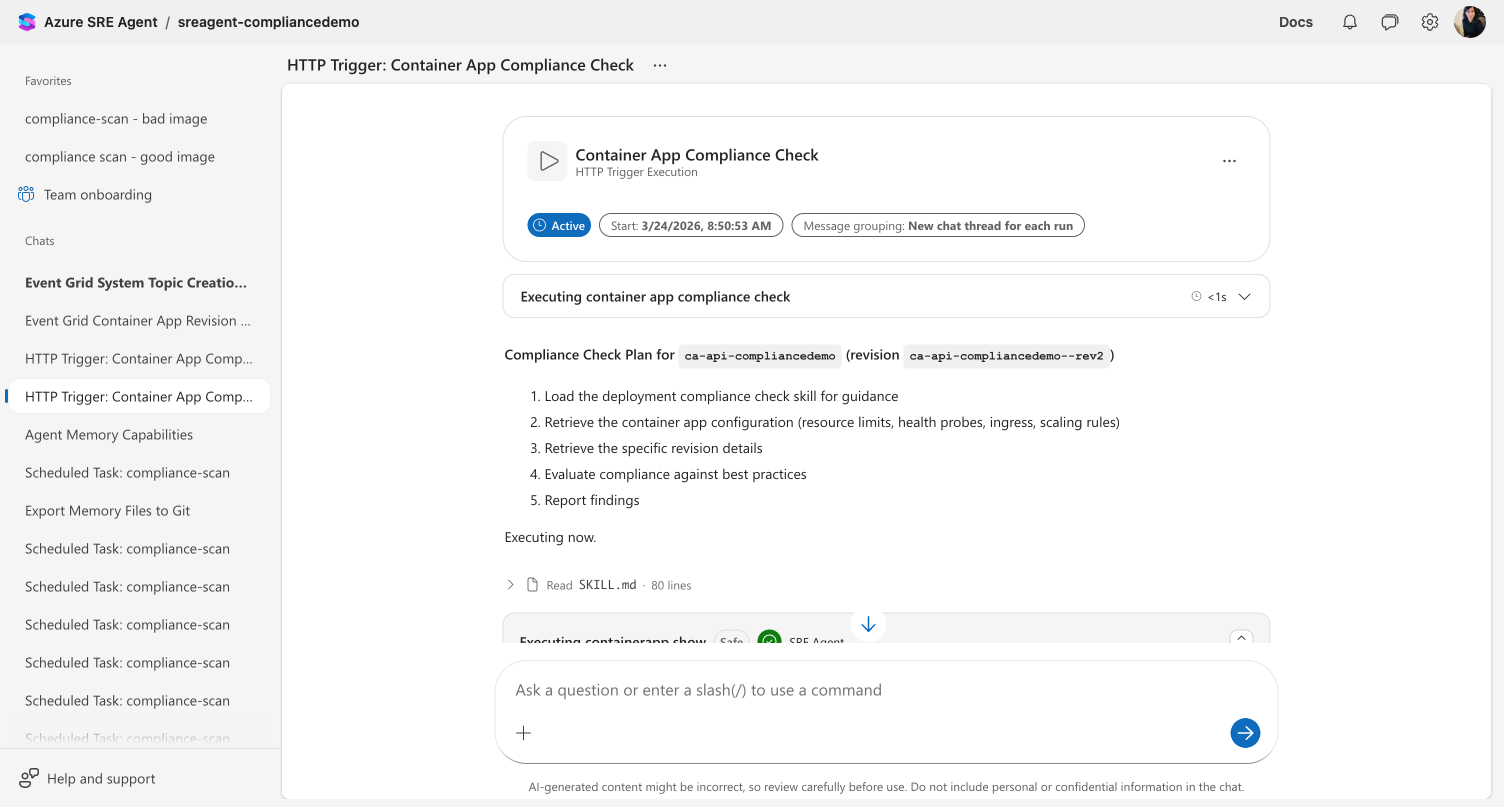
Task: Click the Favorites section label
Action: pos(48,81)
